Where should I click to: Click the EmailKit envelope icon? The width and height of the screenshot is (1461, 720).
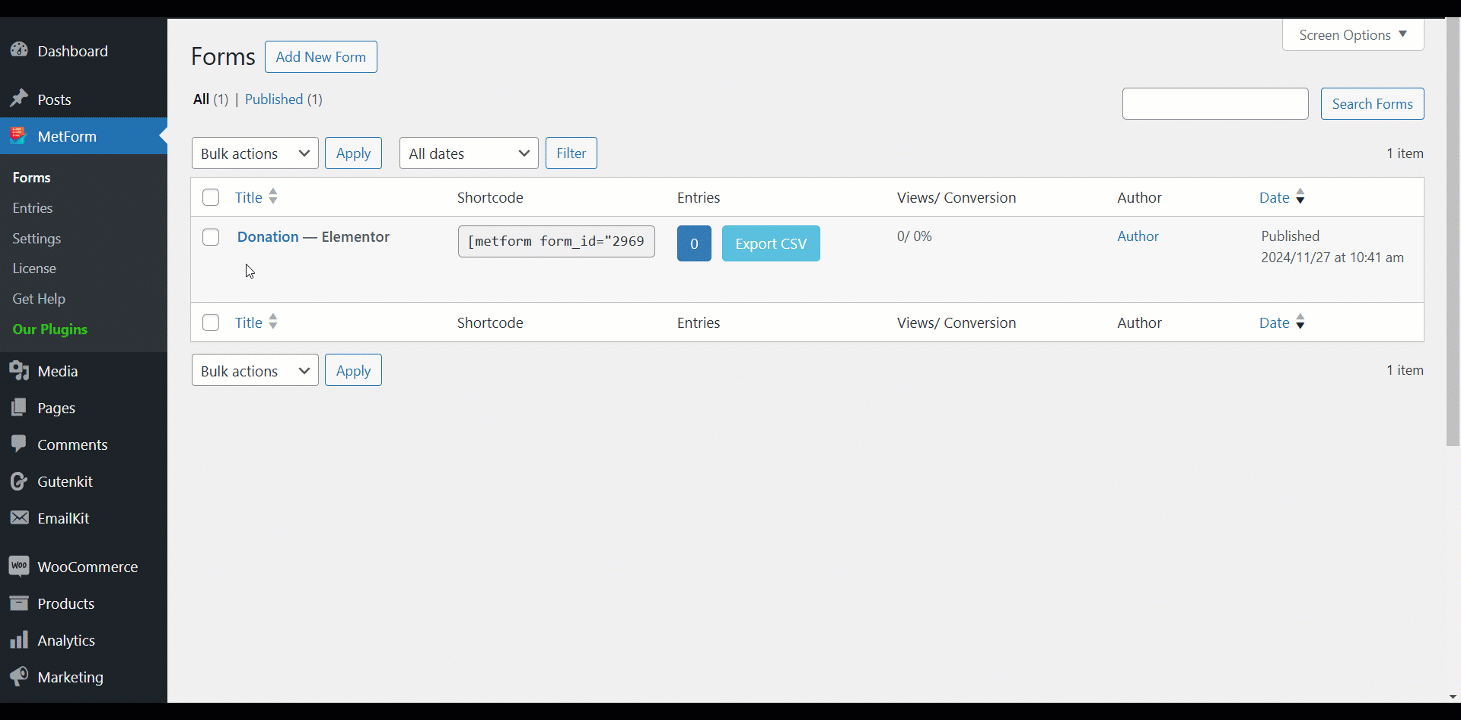(x=19, y=518)
